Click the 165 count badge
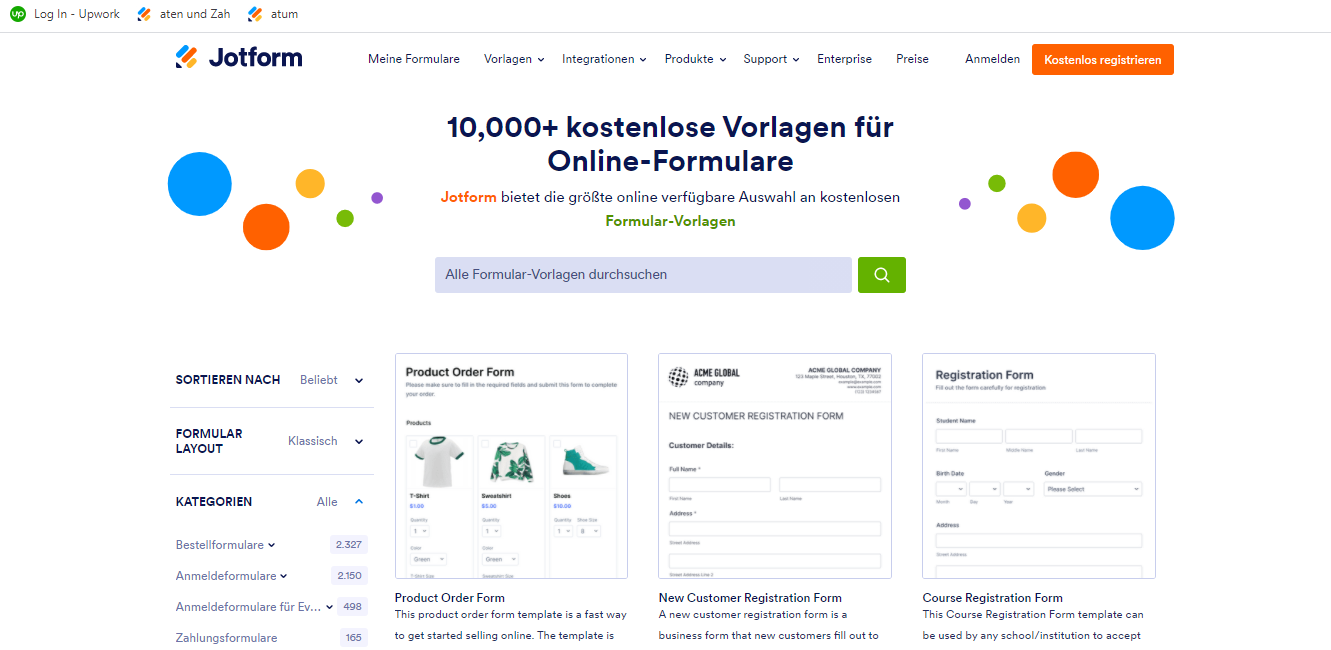 tap(354, 638)
